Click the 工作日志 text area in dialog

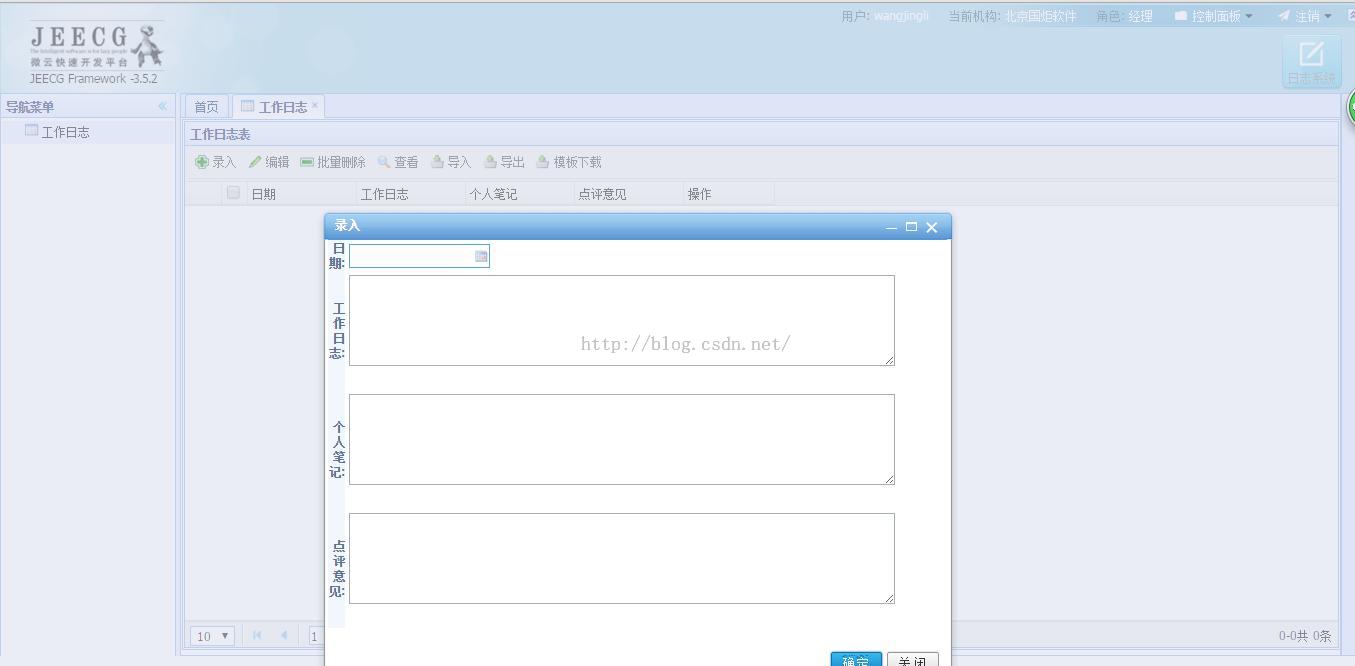tap(621, 320)
